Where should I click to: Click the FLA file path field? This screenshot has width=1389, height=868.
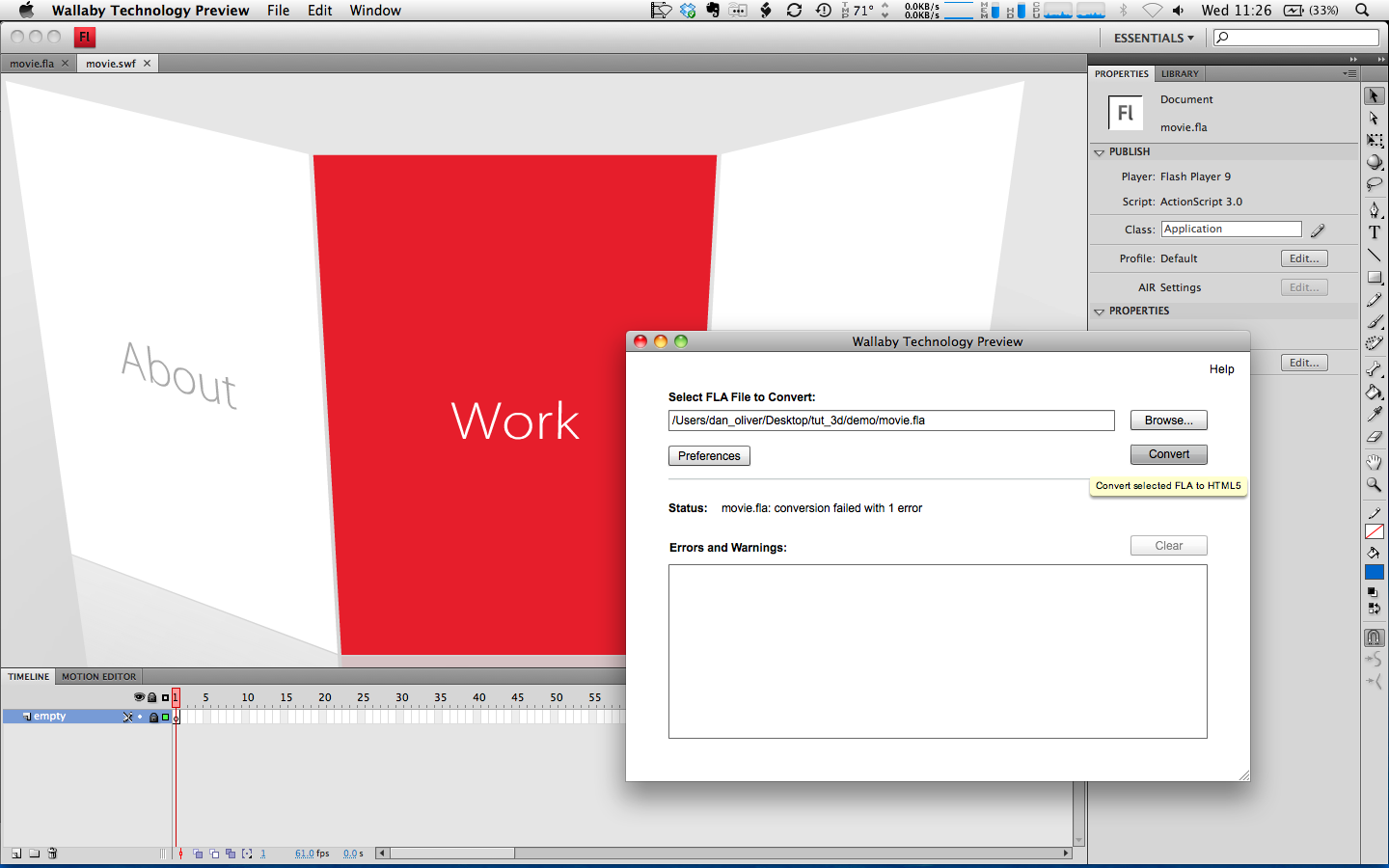click(891, 420)
